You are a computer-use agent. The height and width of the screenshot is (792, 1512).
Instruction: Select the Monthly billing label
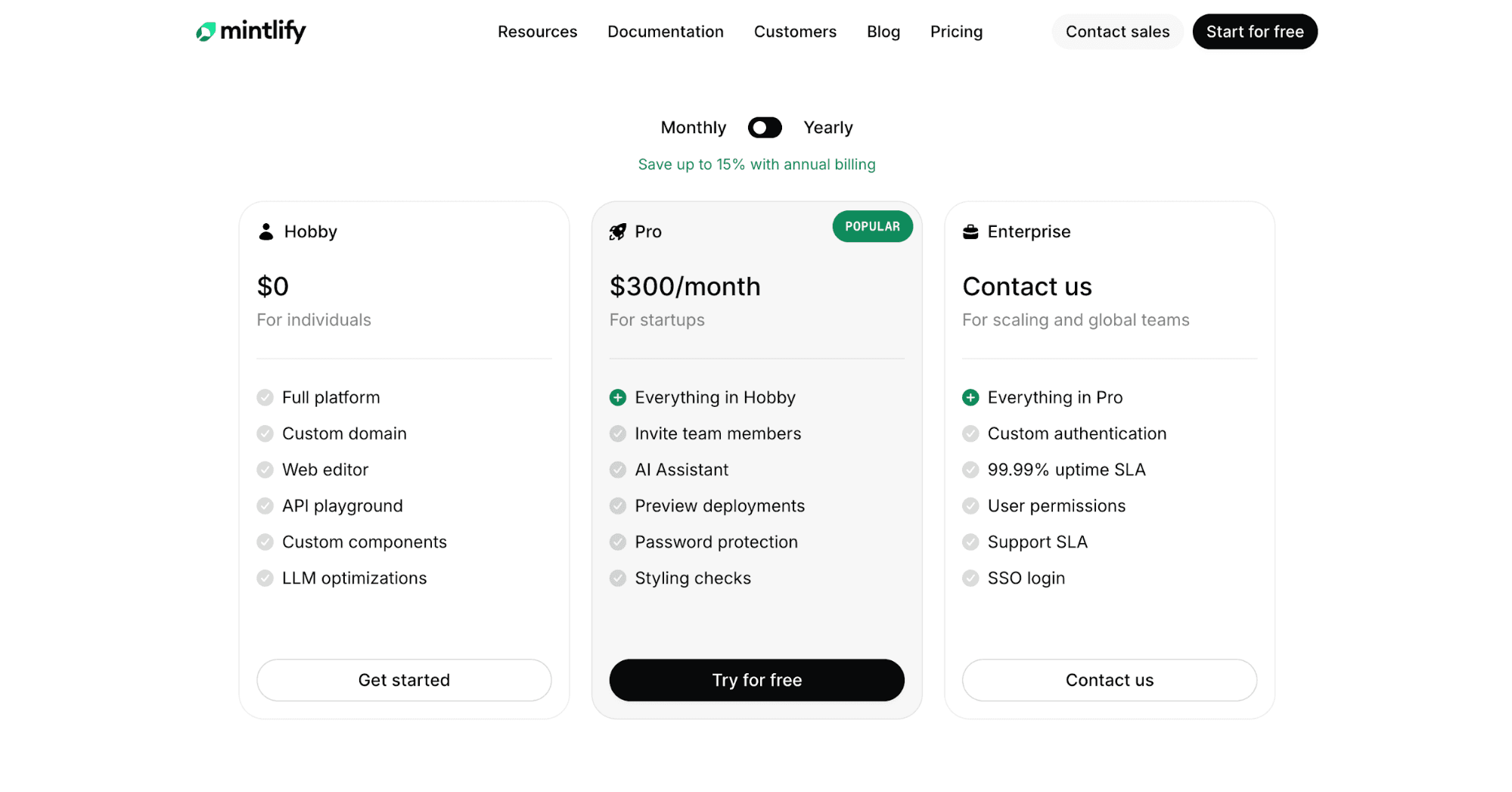pos(693,128)
